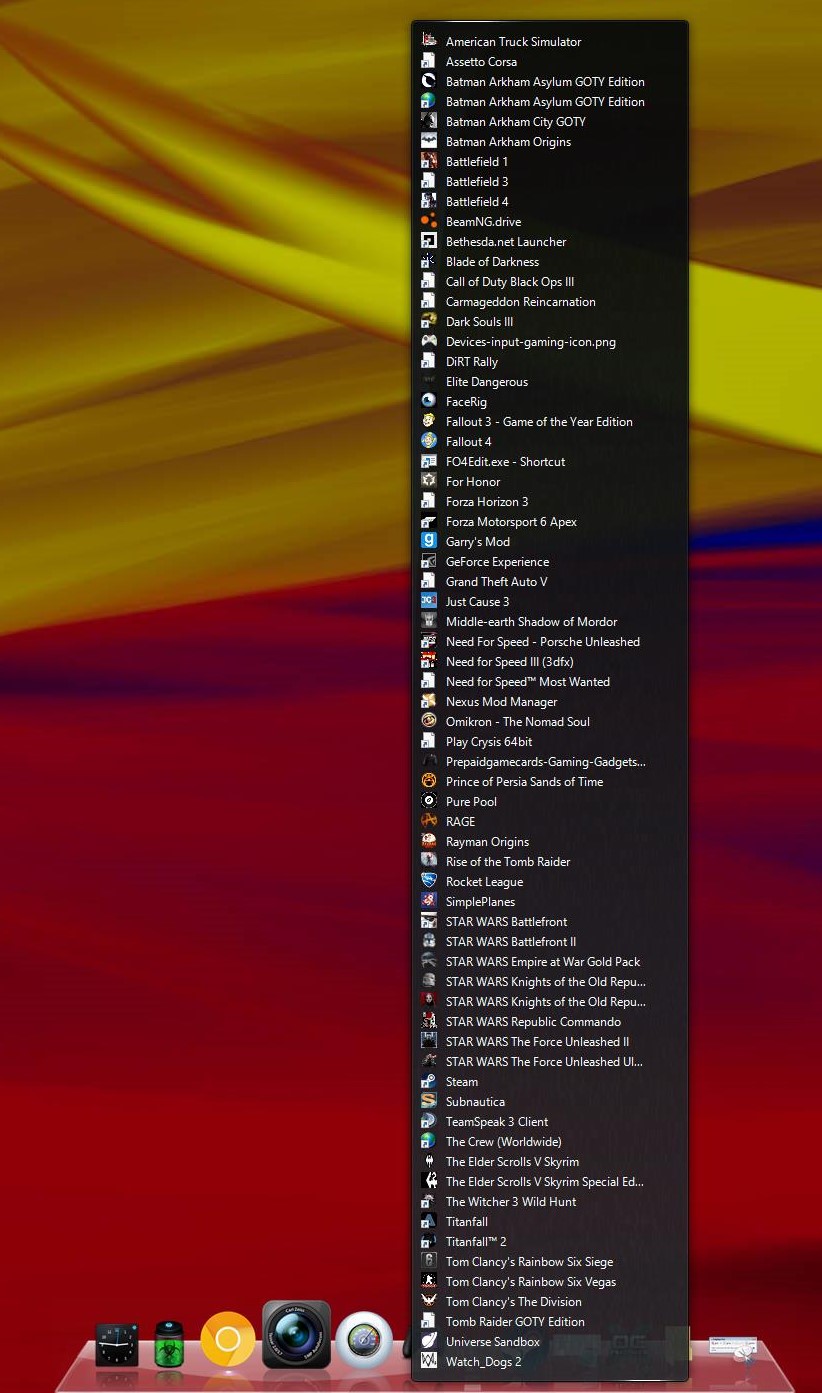Open the camera lens dock icon
The height and width of the screenshot is (1393, 822).
point(296,1335)
